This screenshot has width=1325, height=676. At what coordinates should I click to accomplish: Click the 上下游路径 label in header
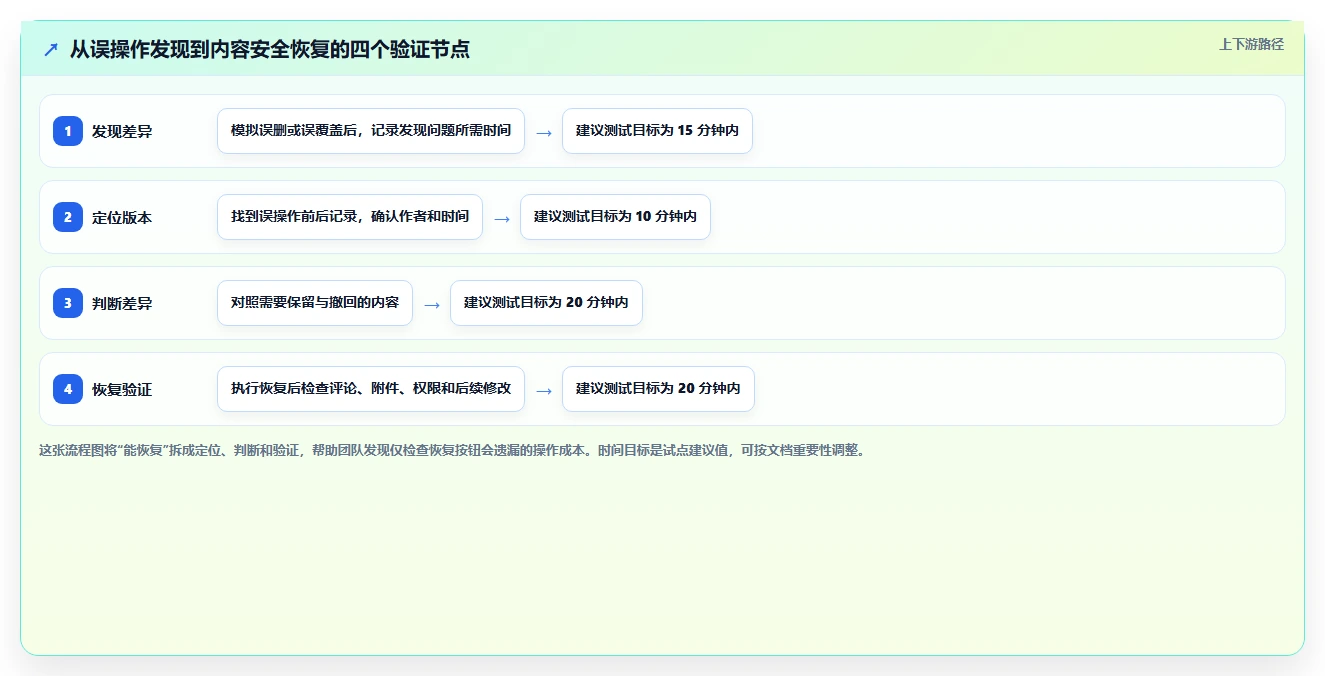point(1251,44)
